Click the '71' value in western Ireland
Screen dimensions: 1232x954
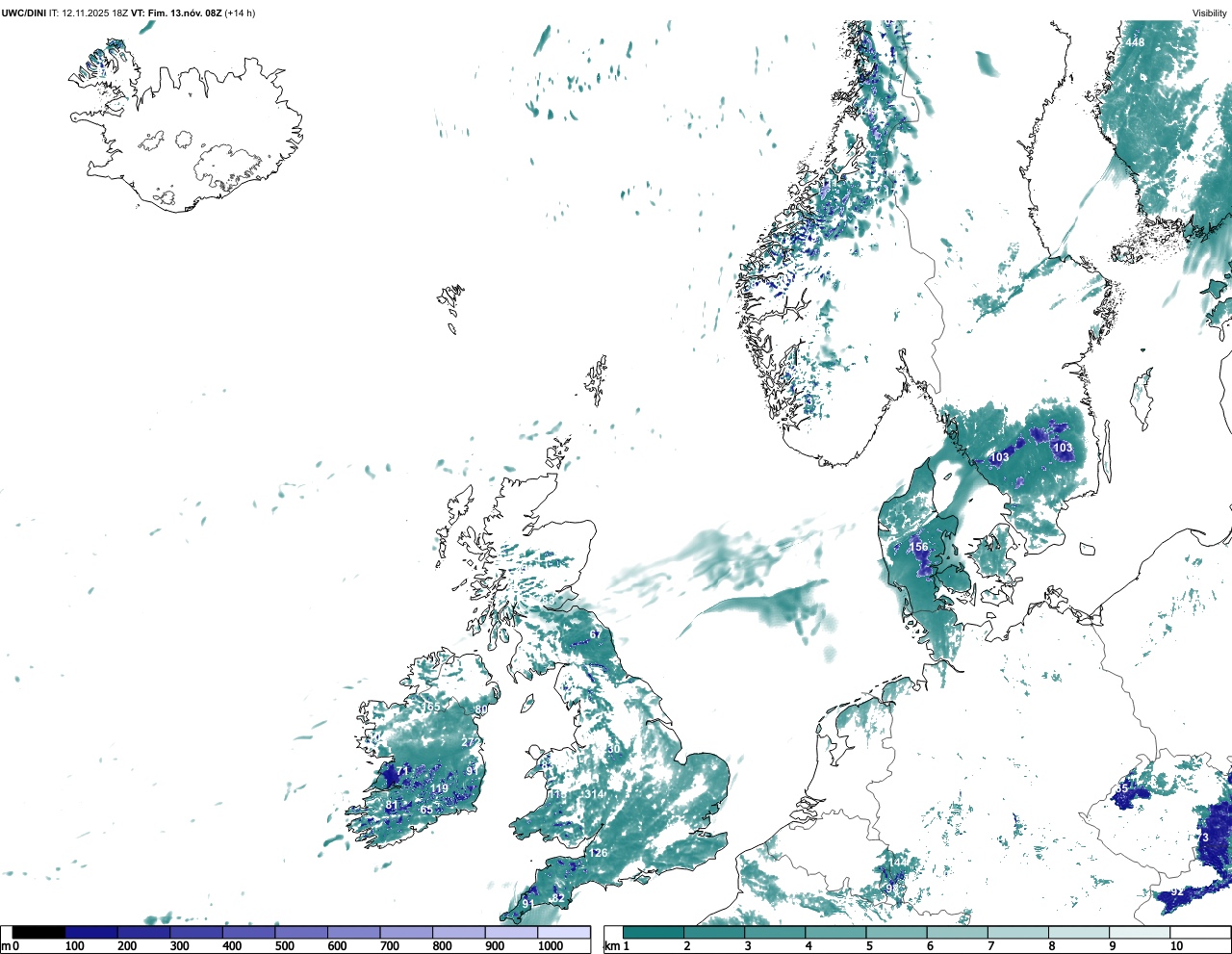(x=403, y=771)
